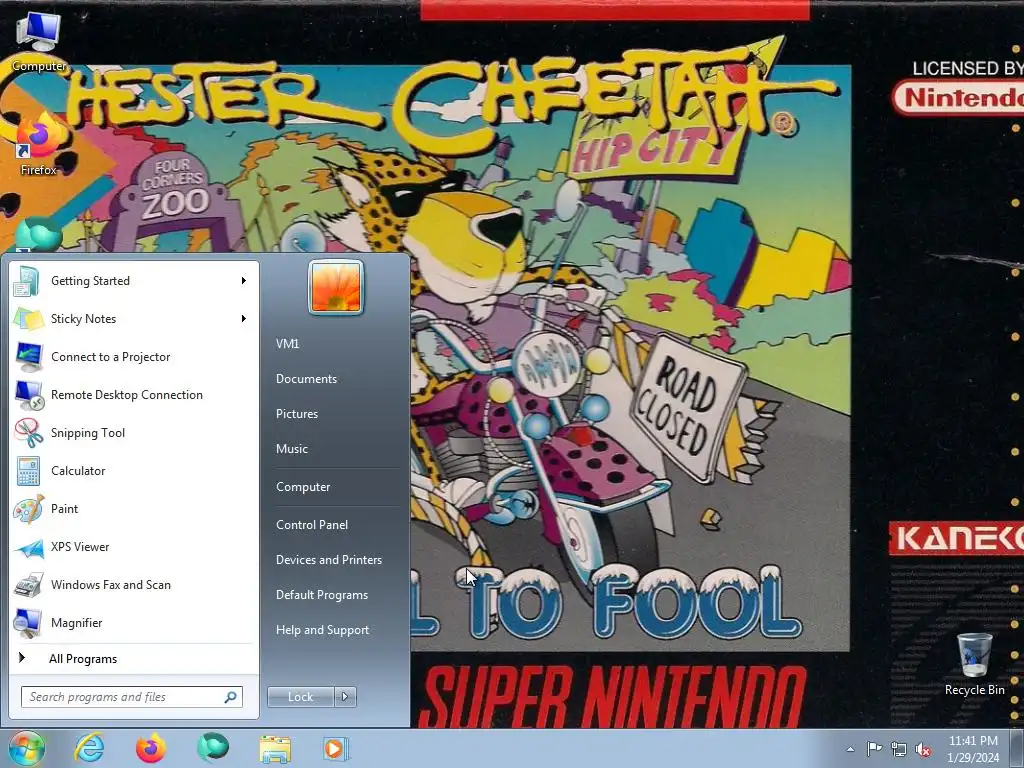Click the Calculator icon in Start menu
The width and height of the screenshot is (1024, 768).
pos(28,471)
